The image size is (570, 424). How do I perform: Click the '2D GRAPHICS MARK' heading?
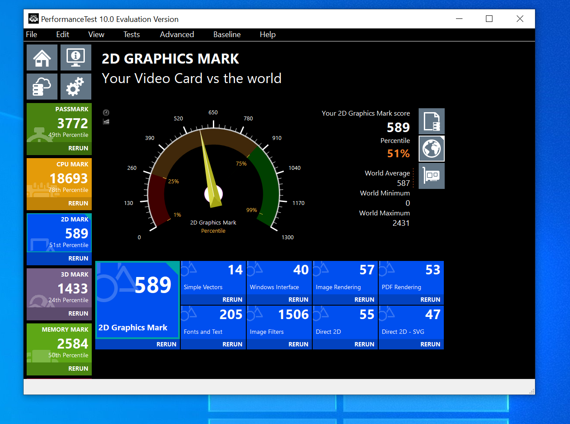pos(170,59)
